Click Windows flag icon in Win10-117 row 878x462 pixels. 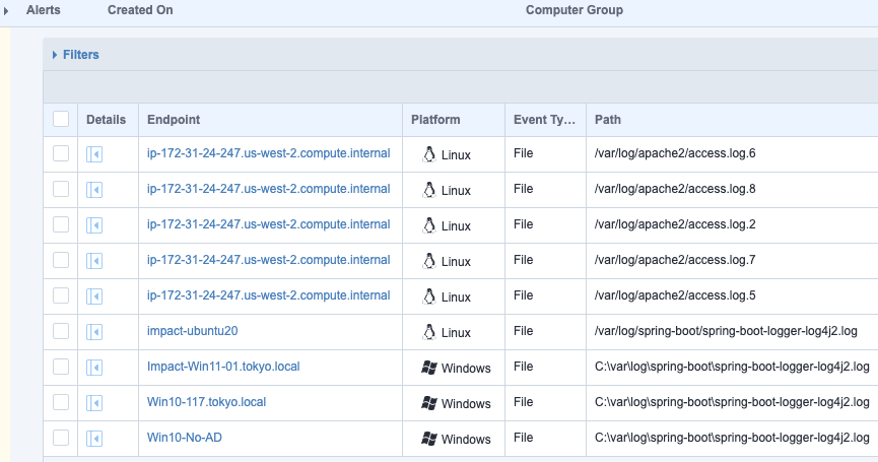pos(429,403)
